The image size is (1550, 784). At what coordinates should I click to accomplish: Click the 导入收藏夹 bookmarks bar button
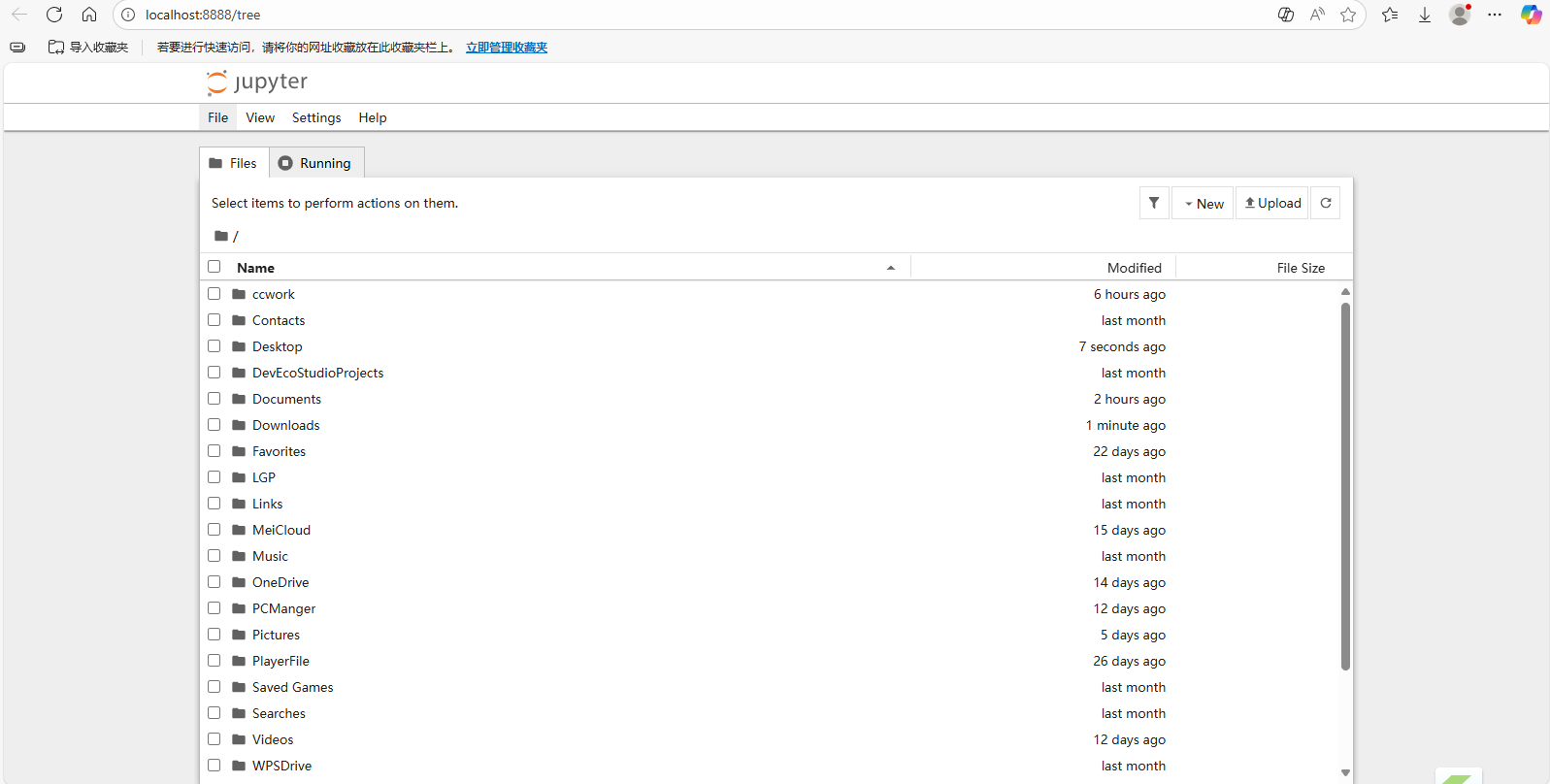click(x=88, y=48)
